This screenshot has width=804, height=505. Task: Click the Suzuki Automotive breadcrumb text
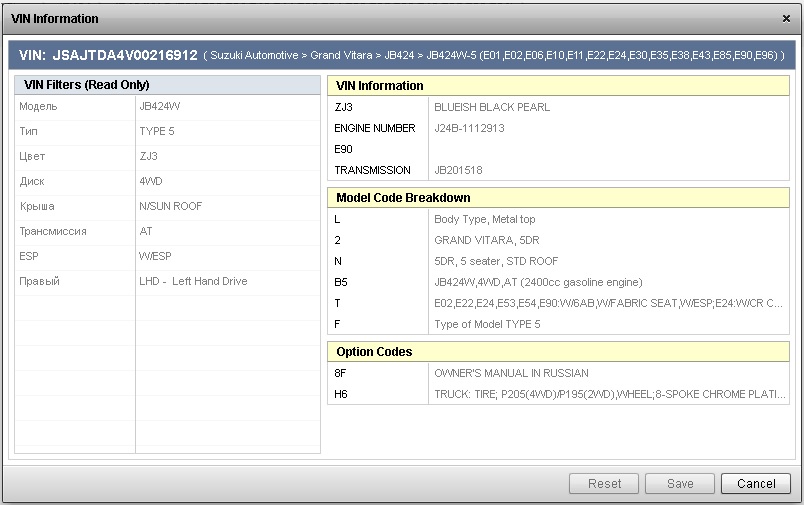click(x=254, y=55)
